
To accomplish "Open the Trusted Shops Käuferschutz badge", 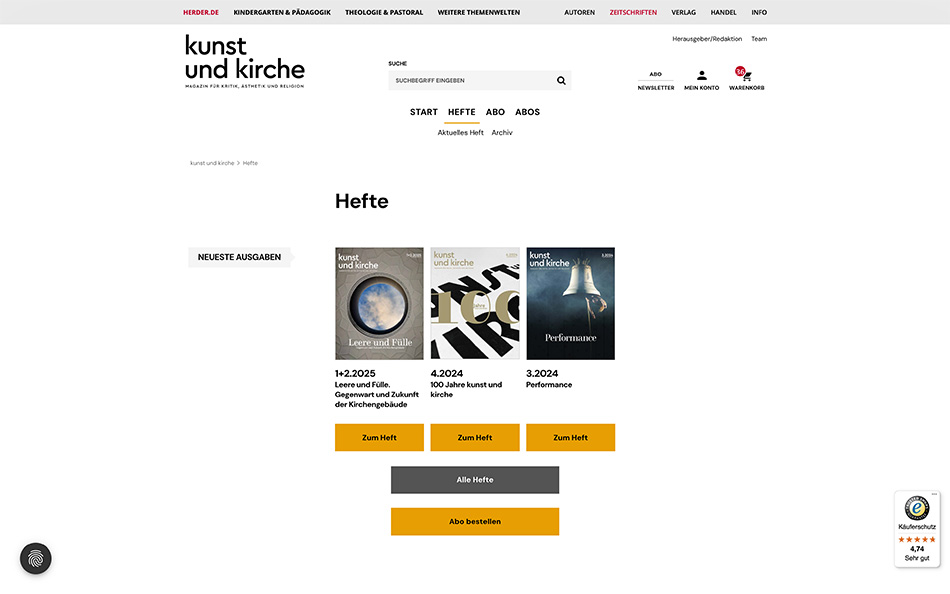I will pos(917,529).
